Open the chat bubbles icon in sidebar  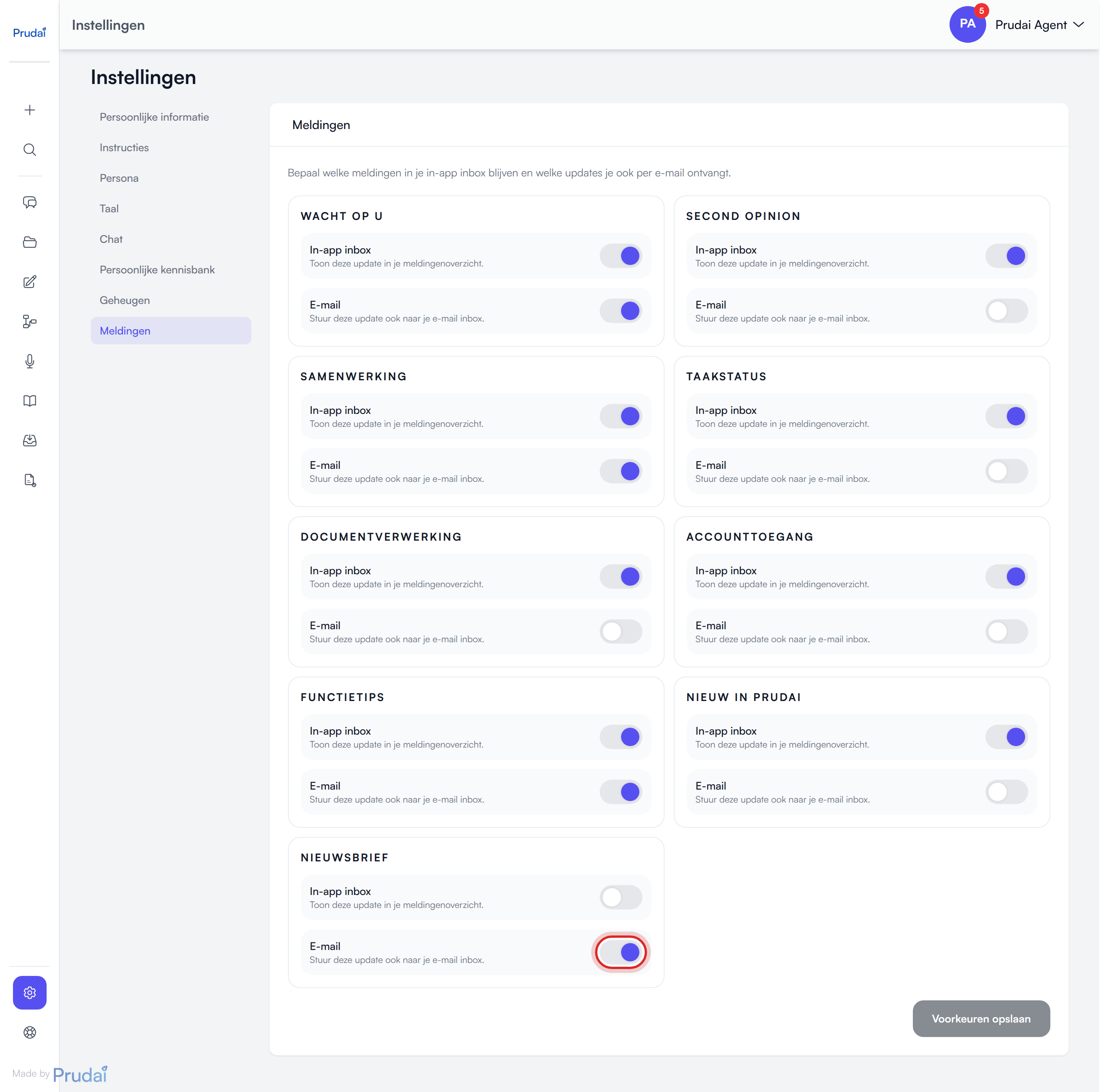(30, 203)
